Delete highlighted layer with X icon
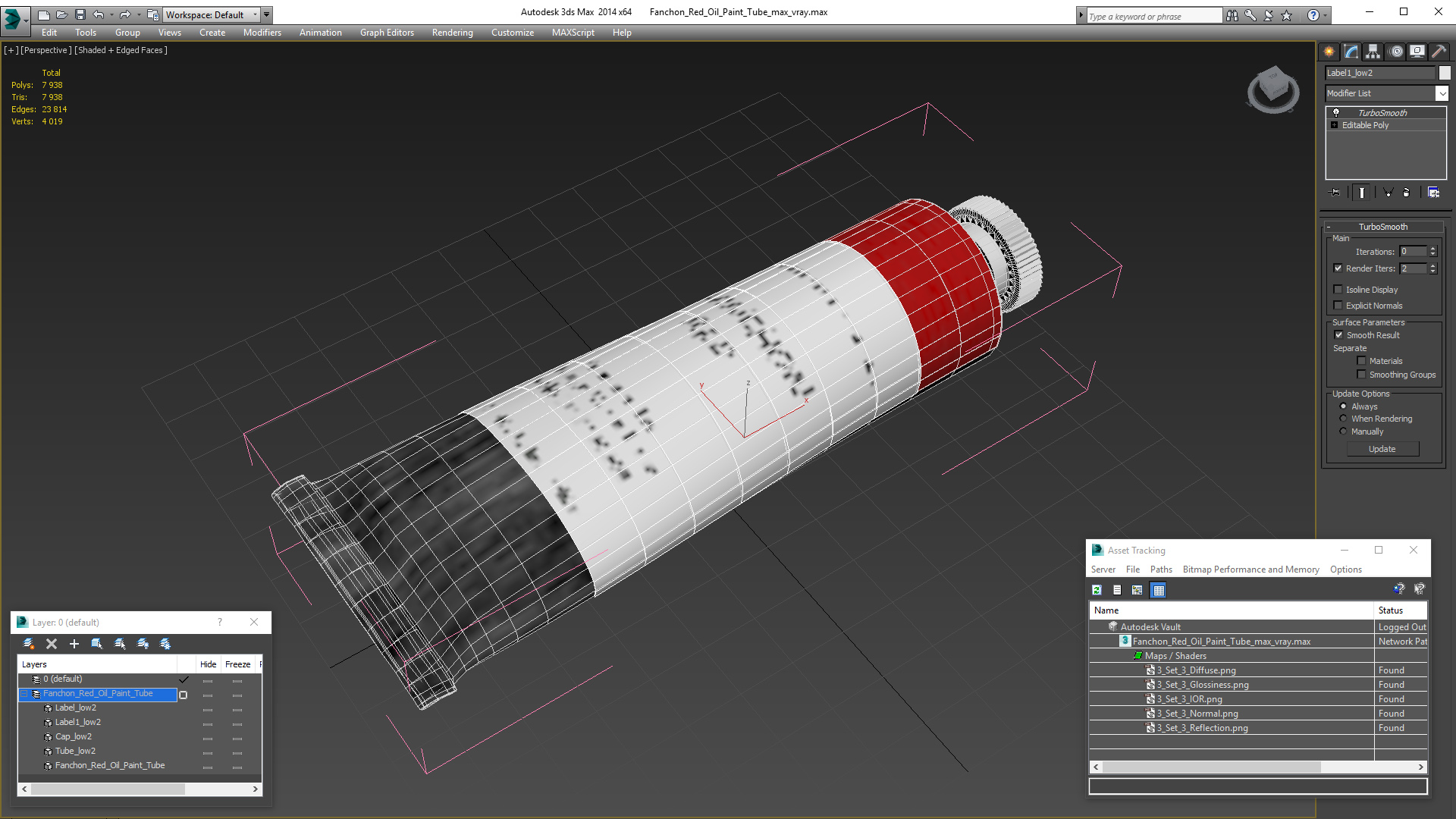1456x819 pixels. [x=52, y=644]
